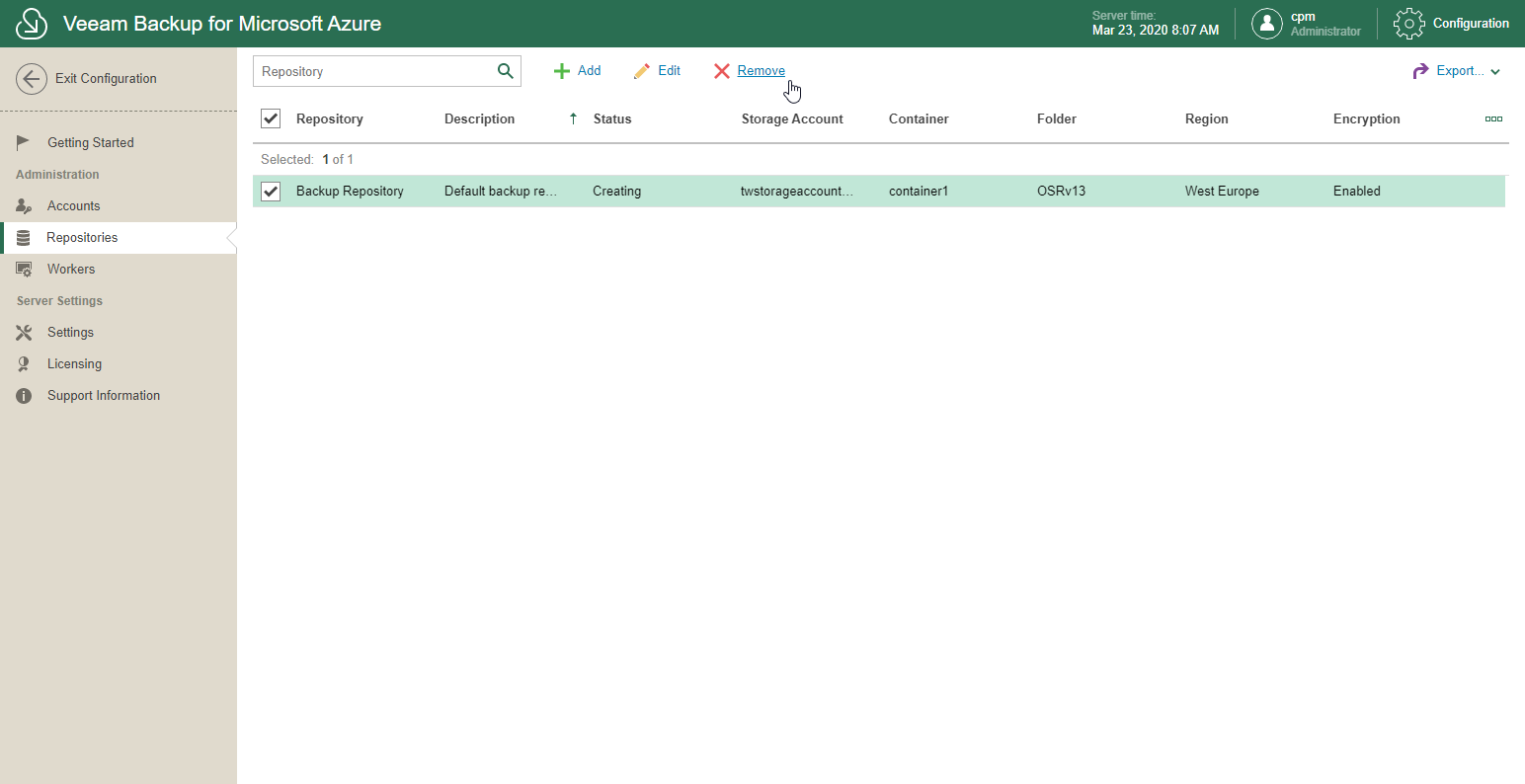Click the Exit Configuration link
Image resolution: width=1525 pixels, height=784 pixels.
point(106,78)
